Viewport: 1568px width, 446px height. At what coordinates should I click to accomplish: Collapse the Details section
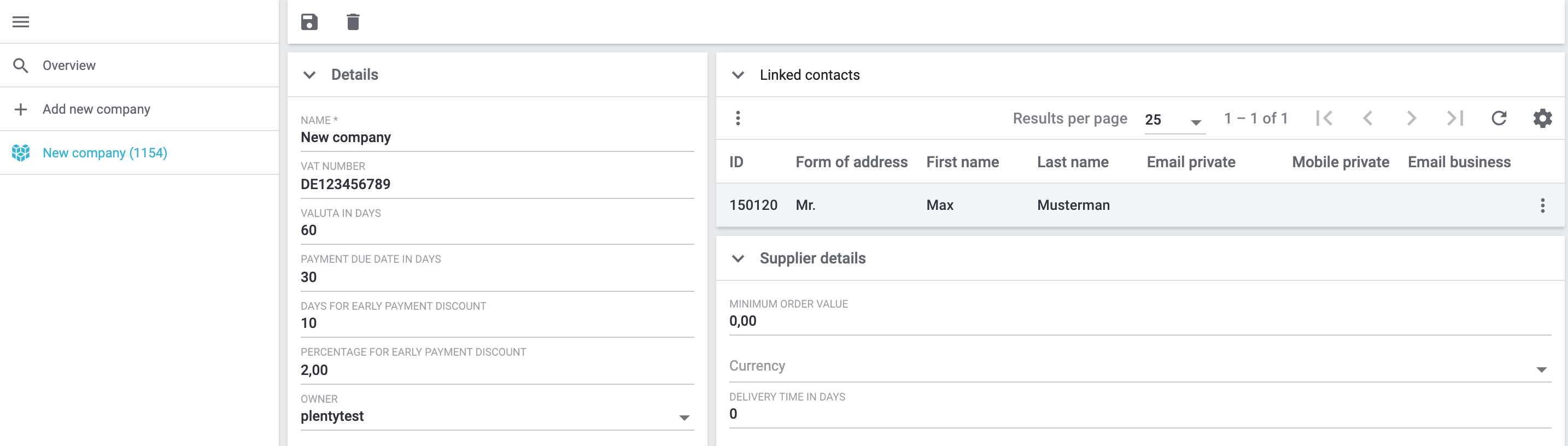(x=309, y=75)
